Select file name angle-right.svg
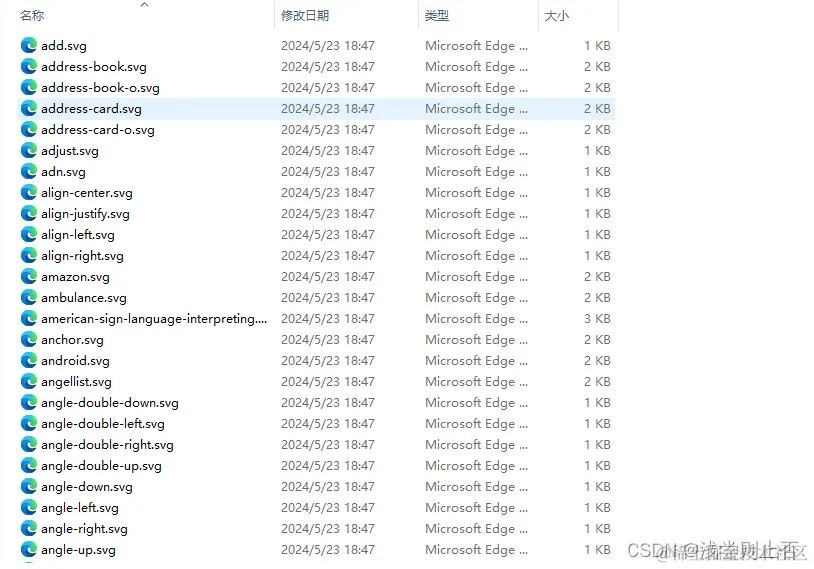The width and height of the screenshot is (814, 569). pyautogui.click(x=84, y=529)
